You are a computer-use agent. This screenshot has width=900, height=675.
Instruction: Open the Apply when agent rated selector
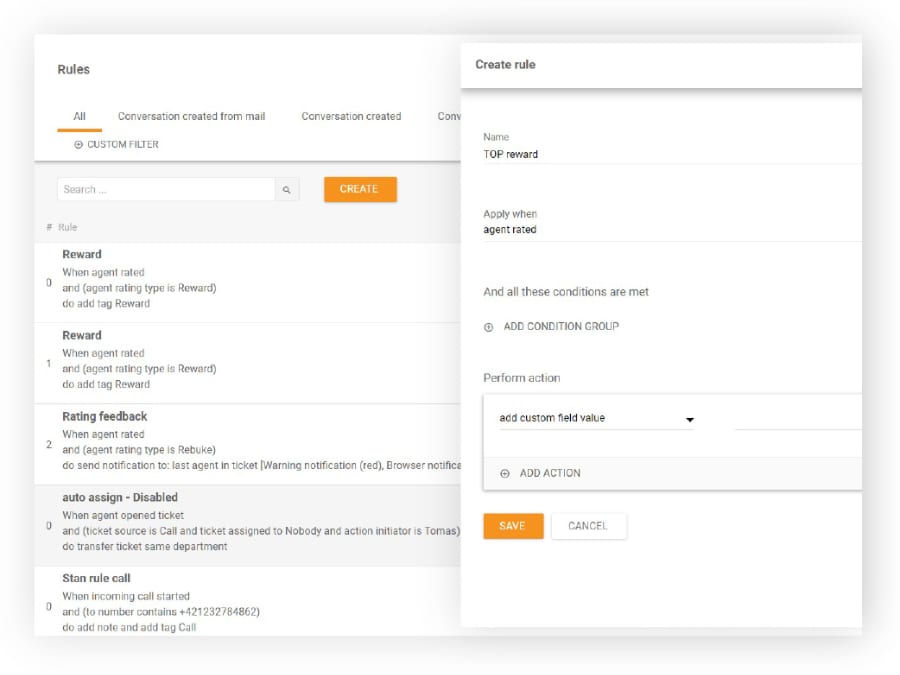670,230
